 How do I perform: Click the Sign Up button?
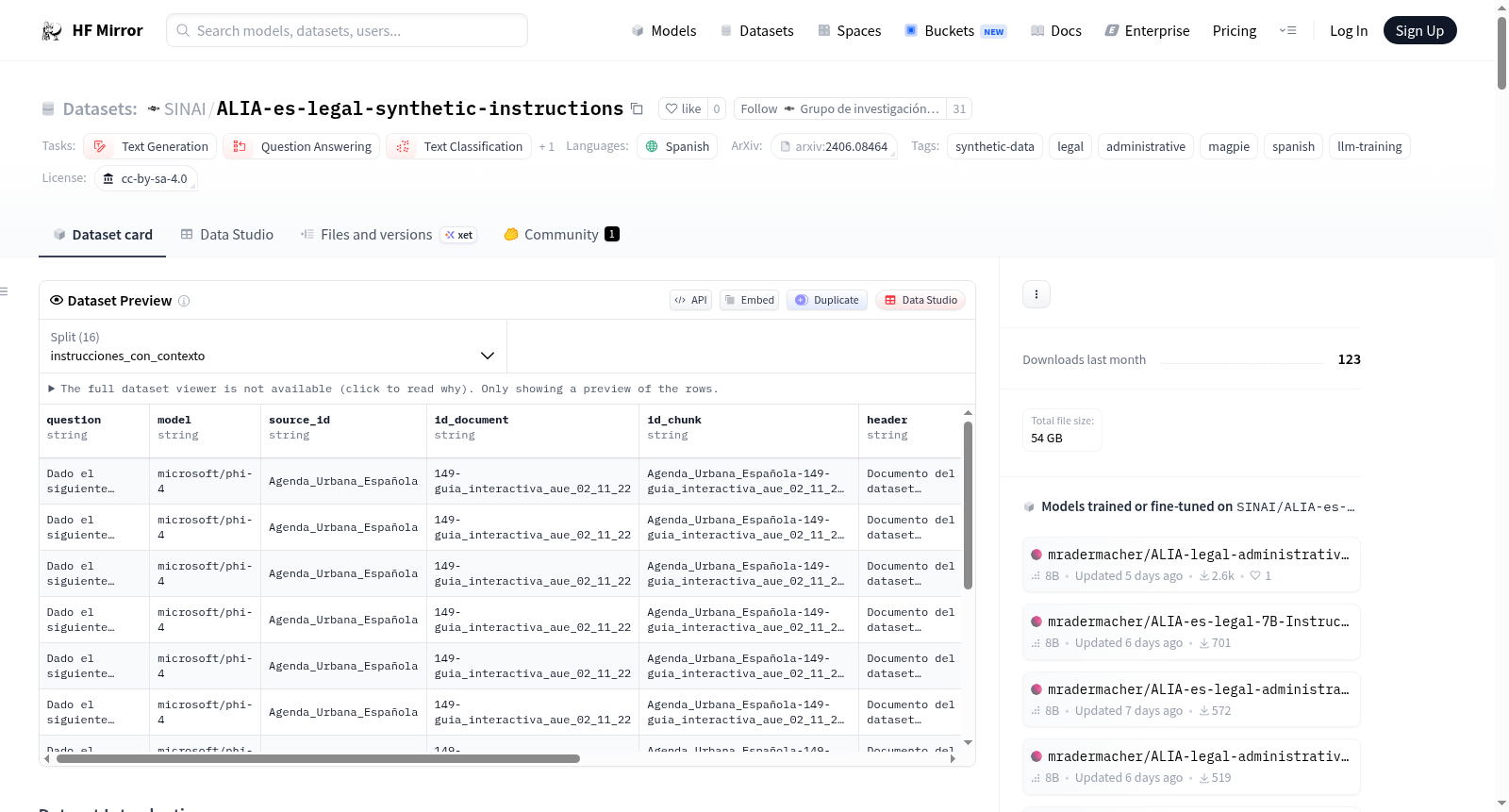pos(1419,31)
